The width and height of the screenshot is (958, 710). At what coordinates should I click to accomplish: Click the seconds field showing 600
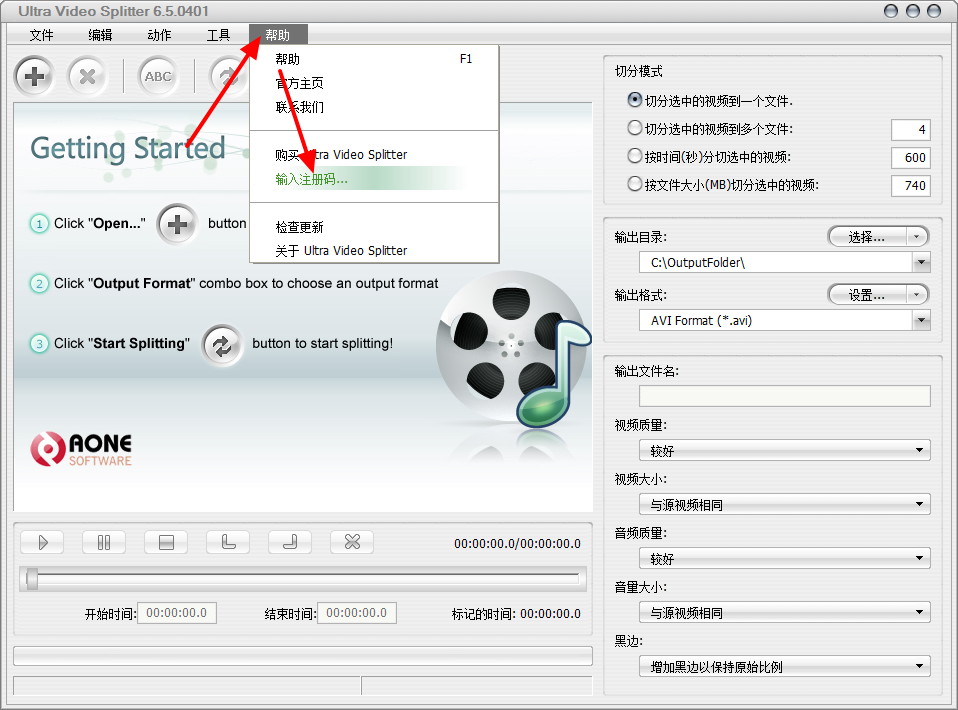[x=910, y=158]
